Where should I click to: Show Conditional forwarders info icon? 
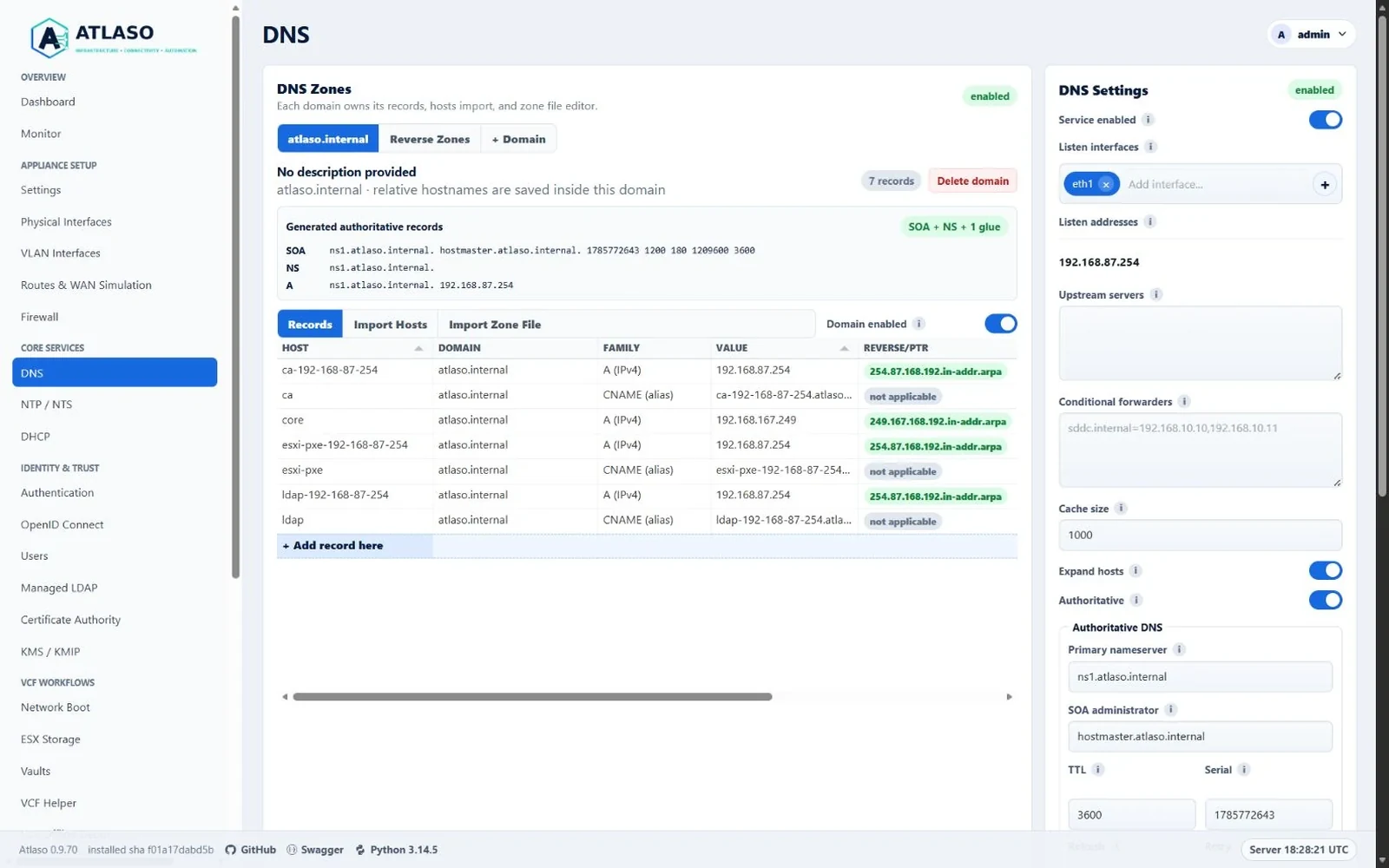(1184, 401)
